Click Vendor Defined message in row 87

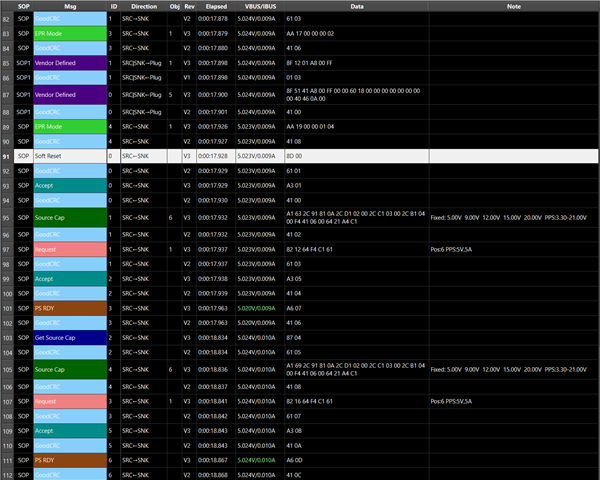click(x=70, y=95)
